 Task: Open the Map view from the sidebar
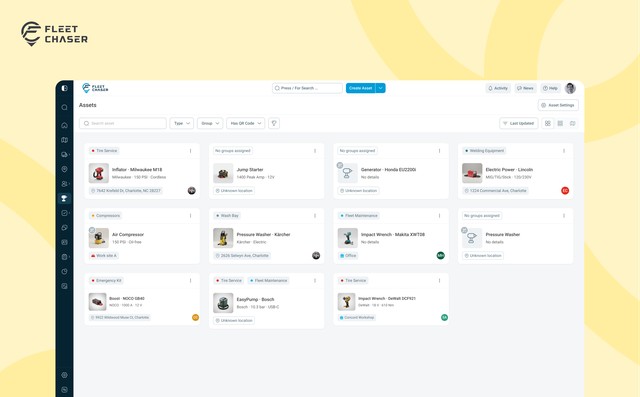click(x=64, y=140)
